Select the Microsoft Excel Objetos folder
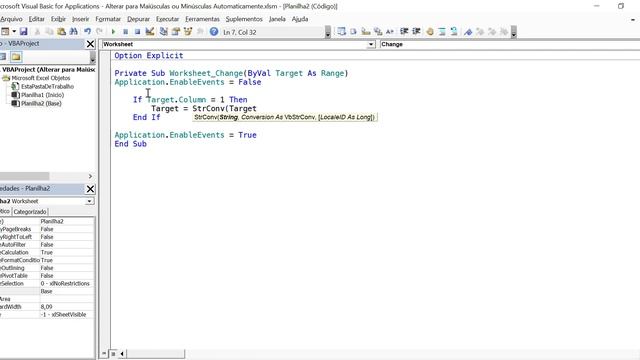640x360 pixels. pos(41,78)
